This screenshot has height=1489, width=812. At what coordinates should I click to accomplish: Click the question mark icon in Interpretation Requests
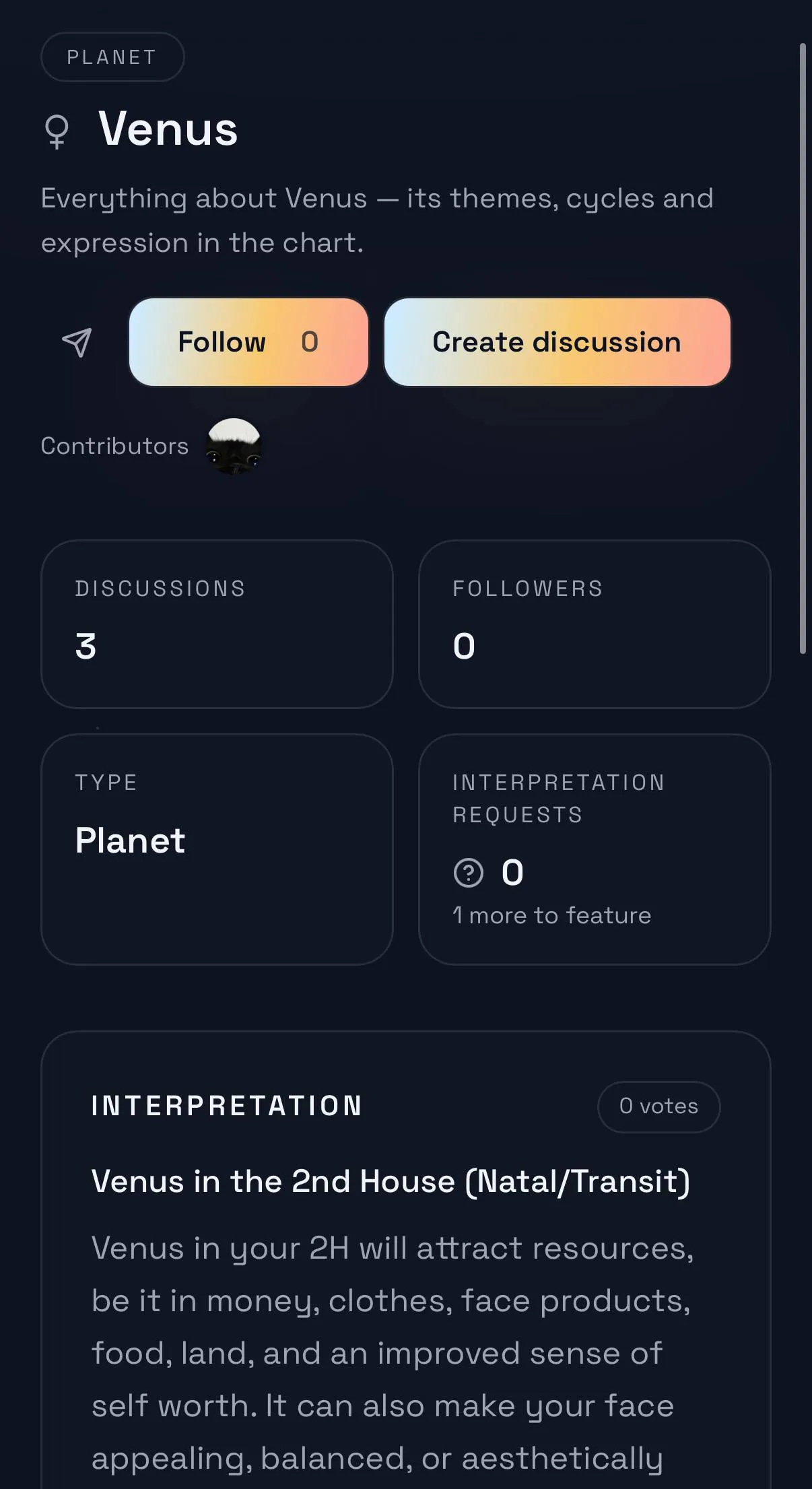469,873
